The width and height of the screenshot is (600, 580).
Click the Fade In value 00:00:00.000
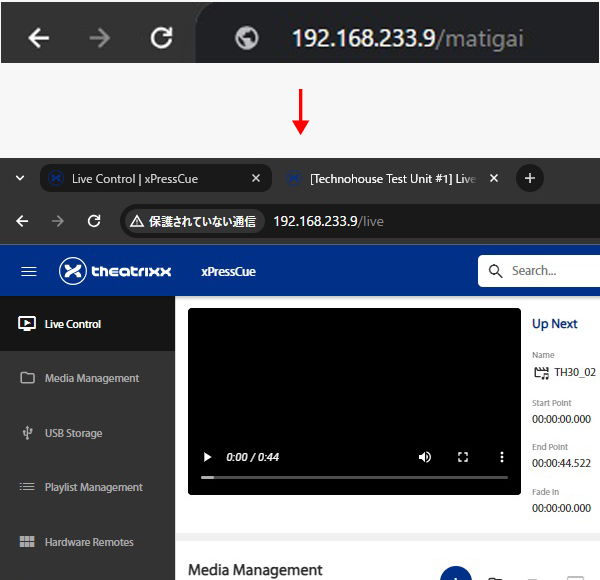click(561, 508)
